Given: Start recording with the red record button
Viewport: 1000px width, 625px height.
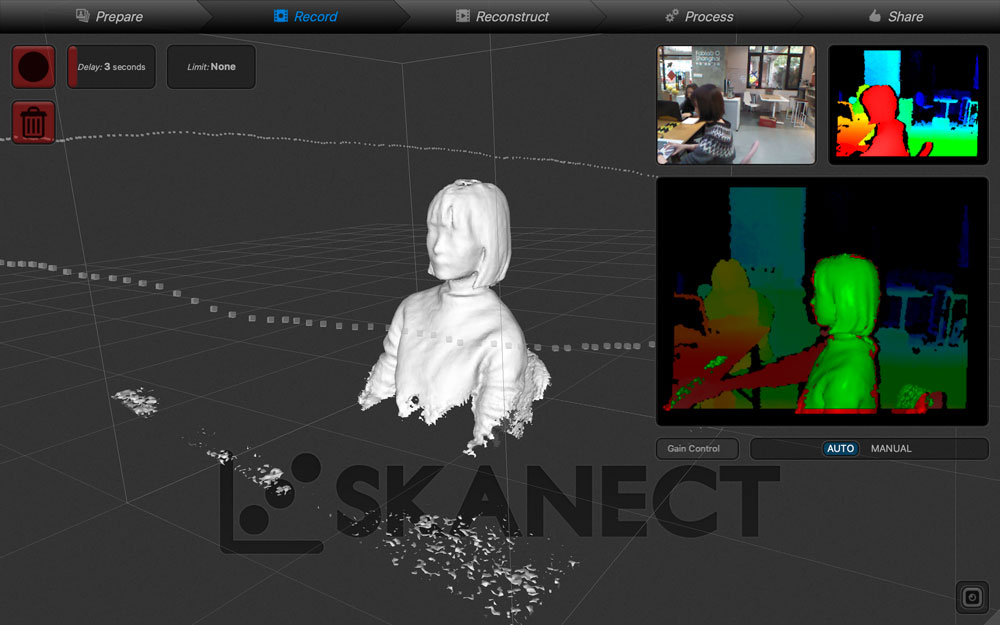Looking at the screenshot, I should (x=33, y=66).
